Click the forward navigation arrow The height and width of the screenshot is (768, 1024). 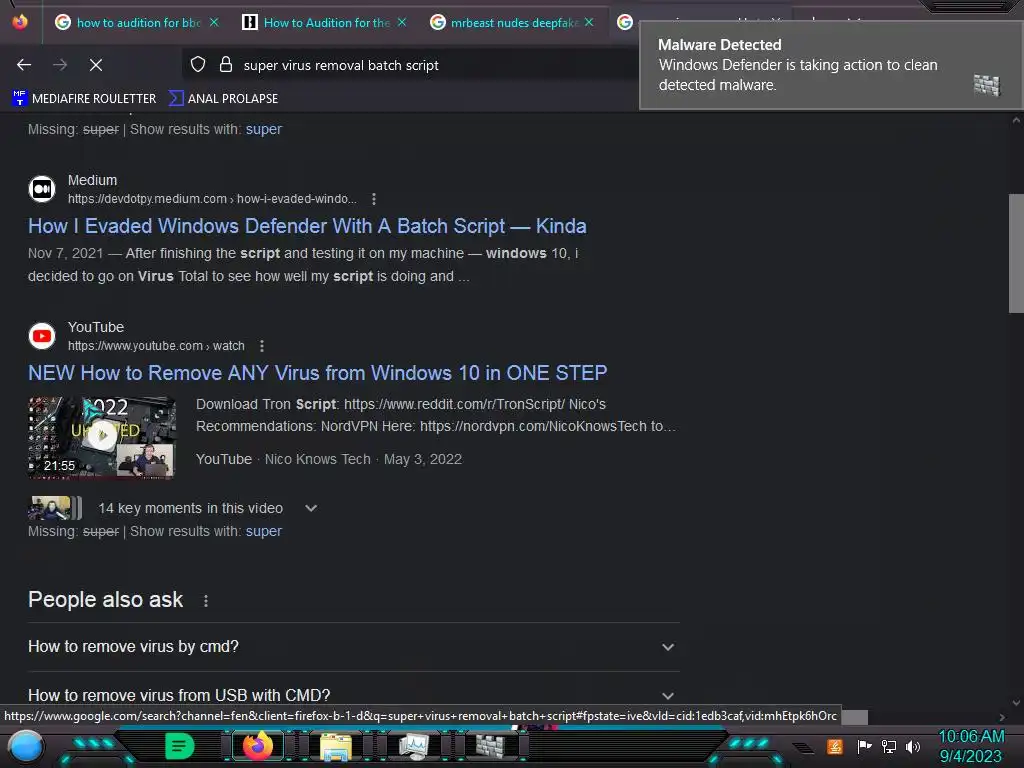tap(60, 65)
